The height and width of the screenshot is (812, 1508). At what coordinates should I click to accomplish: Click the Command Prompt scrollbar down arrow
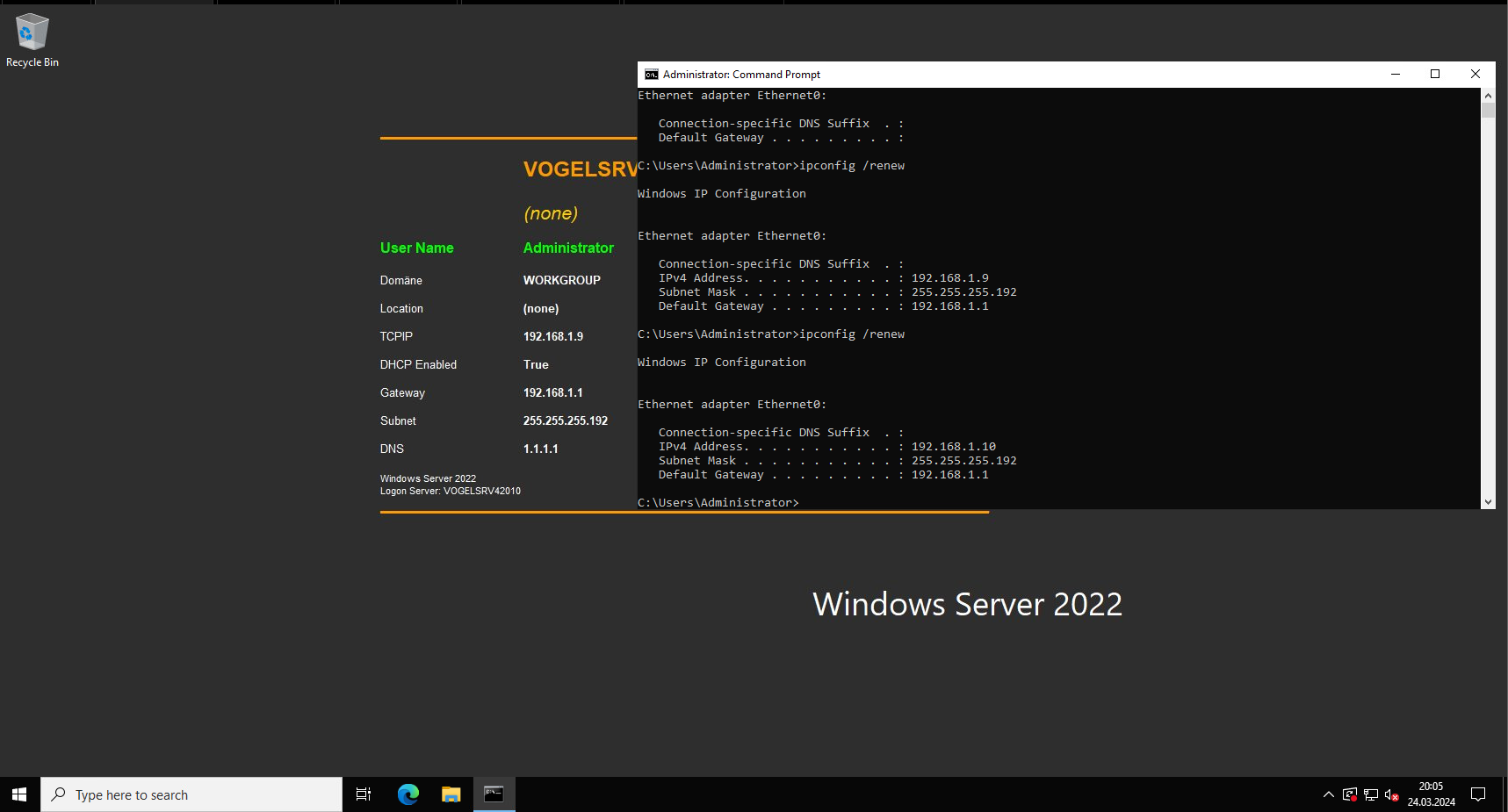(1488, 502)
